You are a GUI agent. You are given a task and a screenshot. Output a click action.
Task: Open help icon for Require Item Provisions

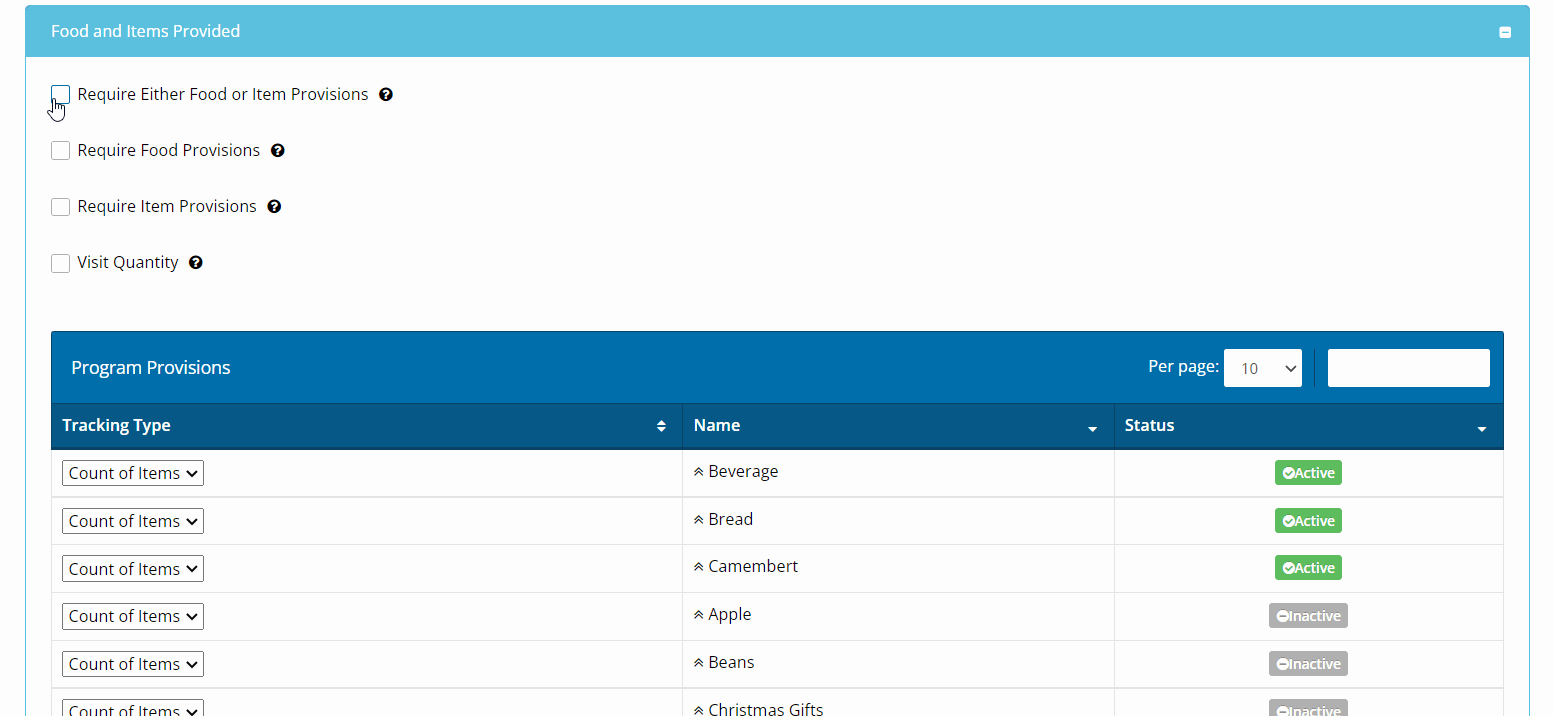[x=274, y=207]
